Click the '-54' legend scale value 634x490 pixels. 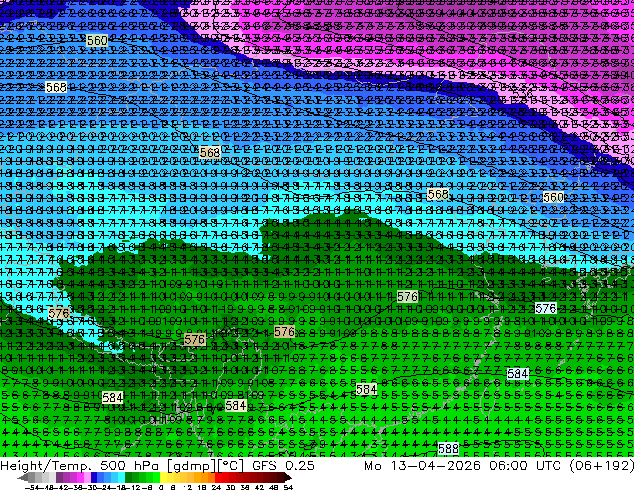pos(32,488)
